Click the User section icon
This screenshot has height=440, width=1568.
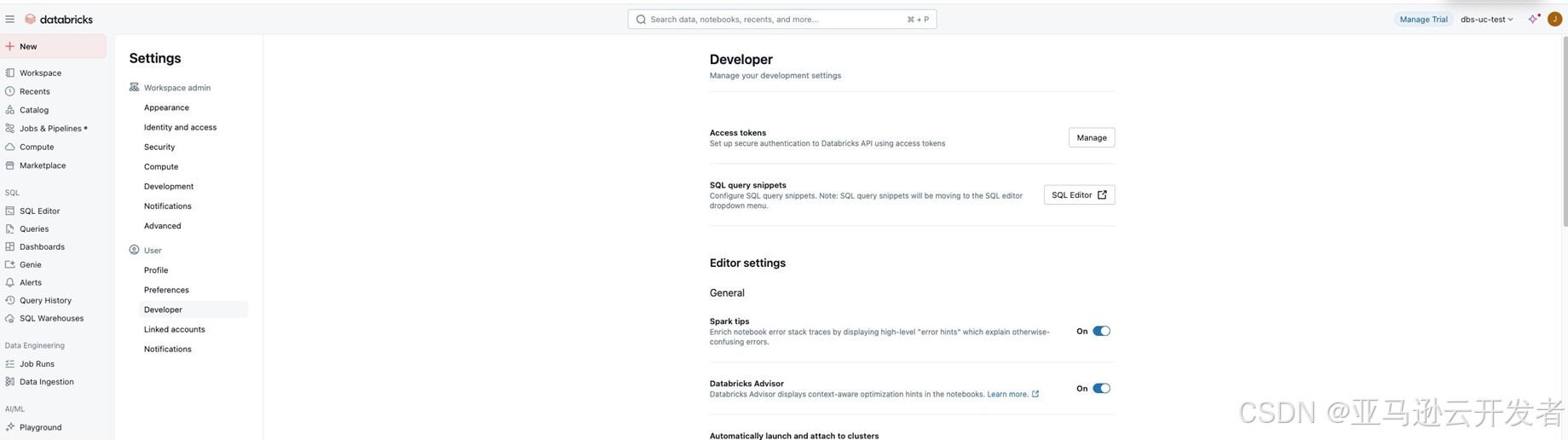(x=134, y=250)
